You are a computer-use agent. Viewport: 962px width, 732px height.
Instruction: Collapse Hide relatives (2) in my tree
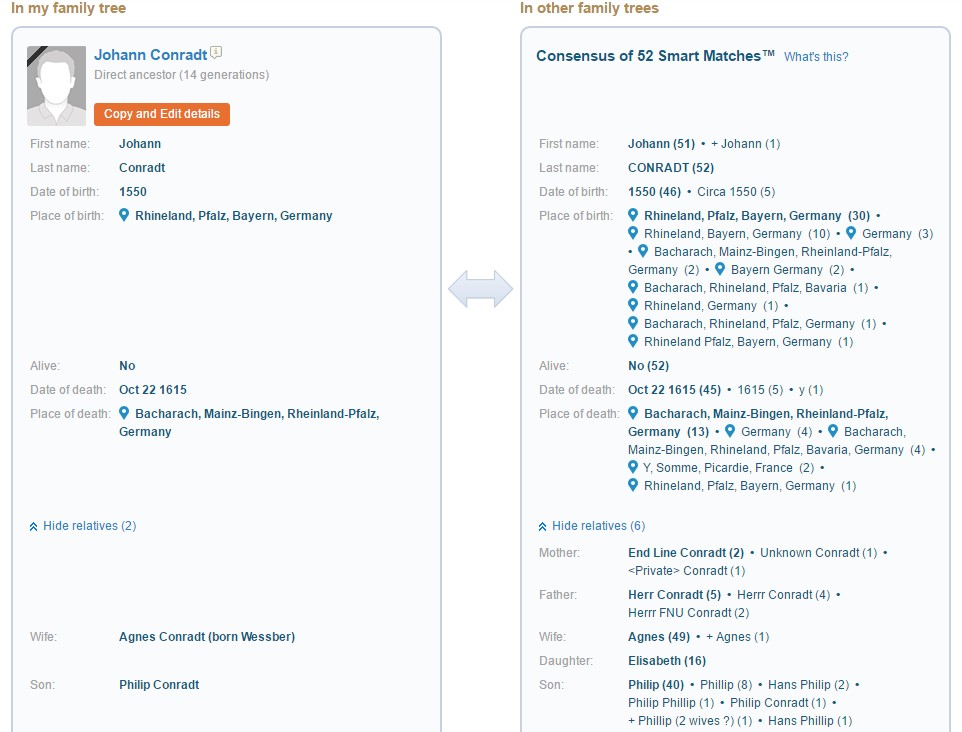click(83, 526)
